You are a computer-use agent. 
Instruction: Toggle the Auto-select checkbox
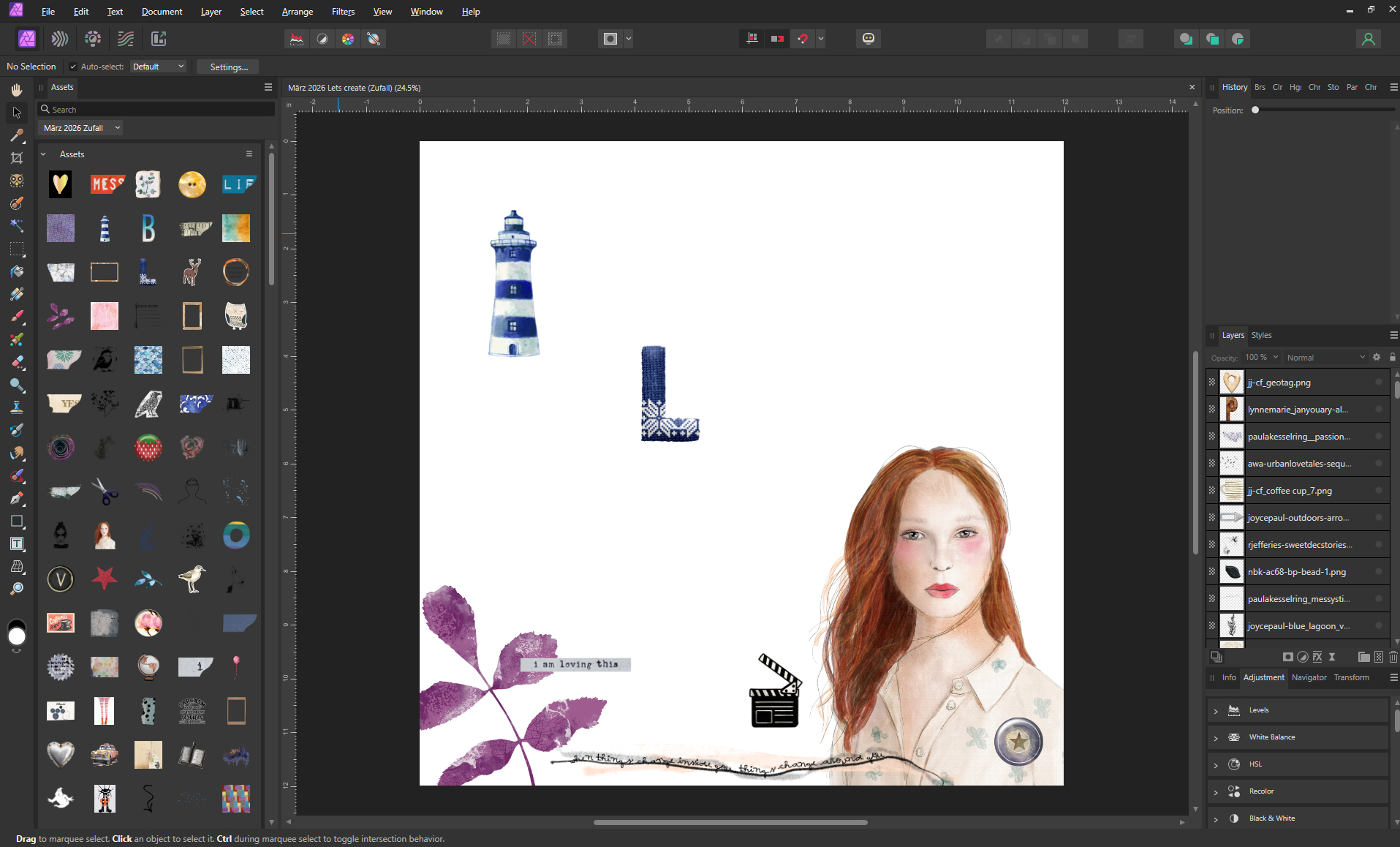[x=73, y=67]
